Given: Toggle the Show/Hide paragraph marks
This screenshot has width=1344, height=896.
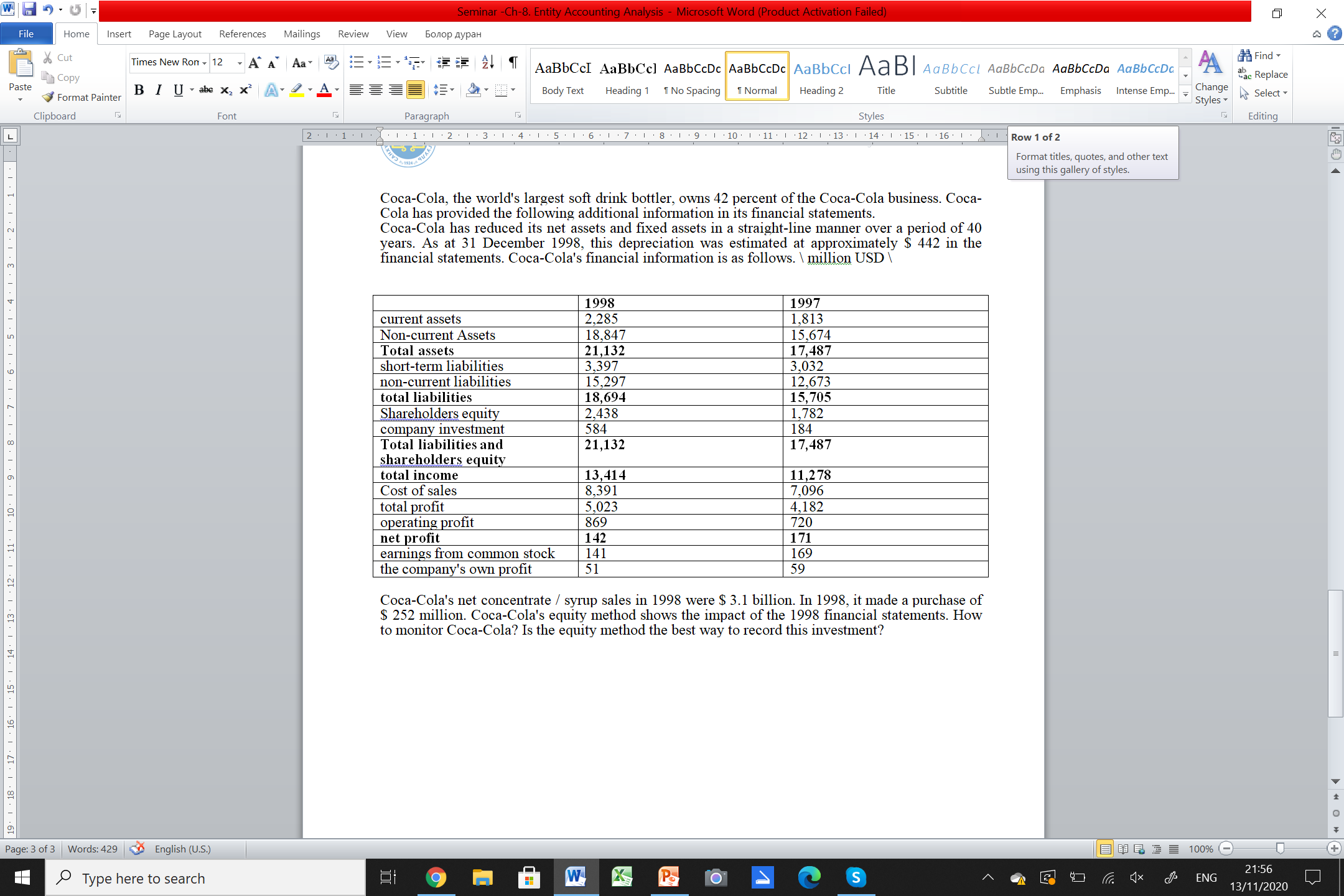Looking at the screenshot, I should coord(513,62).
